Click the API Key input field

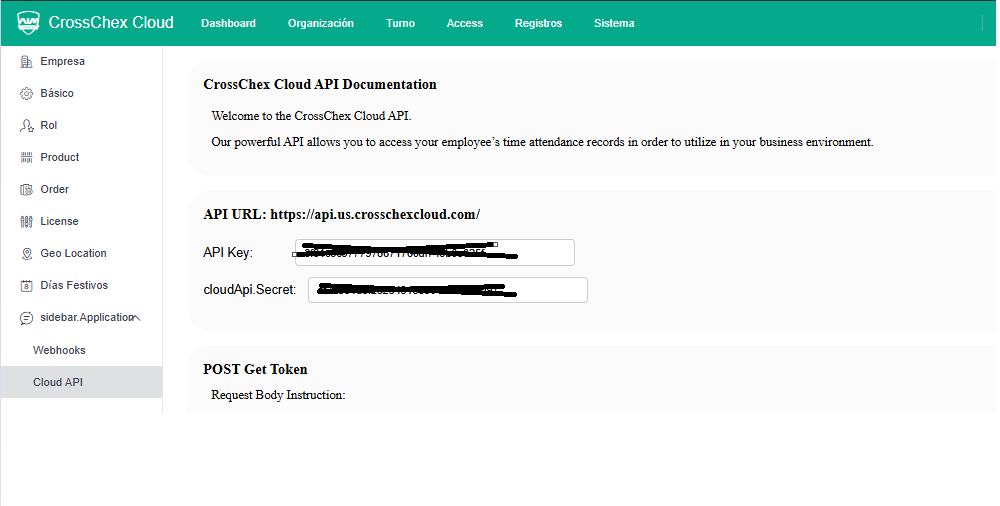tap(435, 253)
